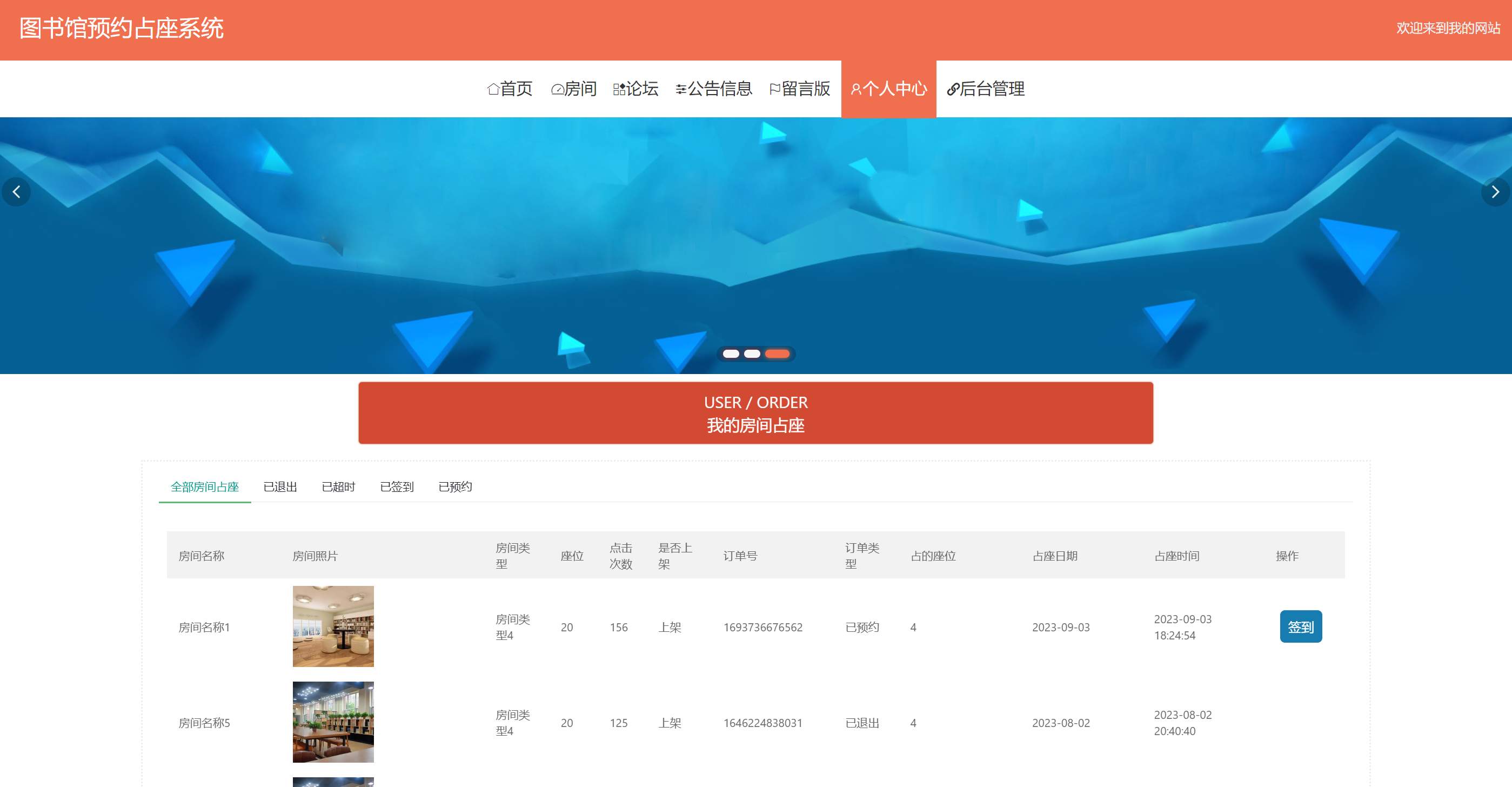Click the user icon beside 个人中心
This screenshot has height=787, width=1512.
[856, 89]
